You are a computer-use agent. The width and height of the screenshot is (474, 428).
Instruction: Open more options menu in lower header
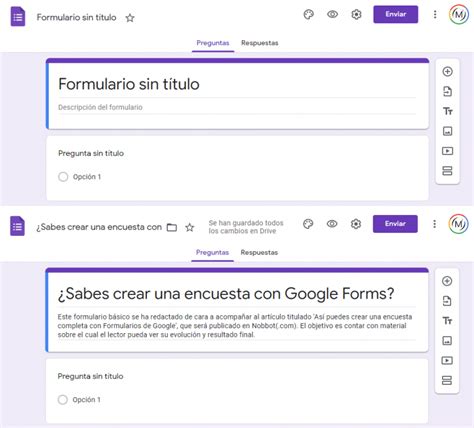(435, 224)
